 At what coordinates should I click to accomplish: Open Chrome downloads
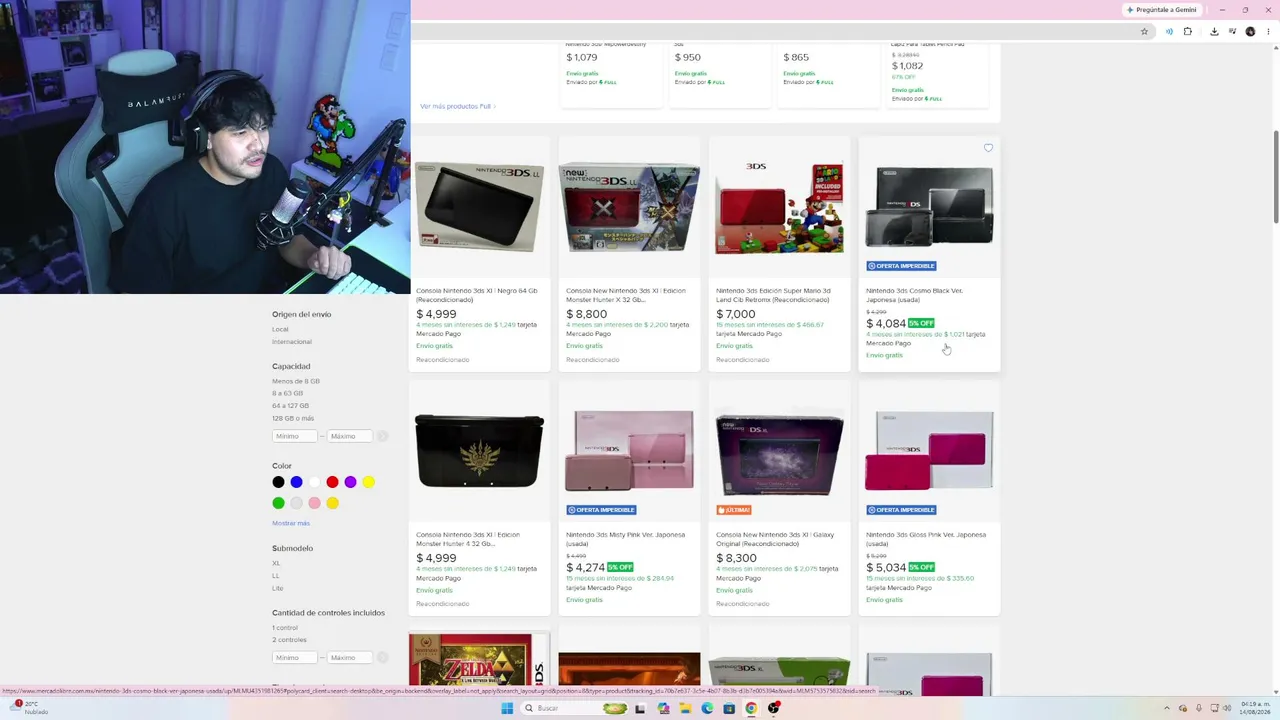(x=1214, y=31)
